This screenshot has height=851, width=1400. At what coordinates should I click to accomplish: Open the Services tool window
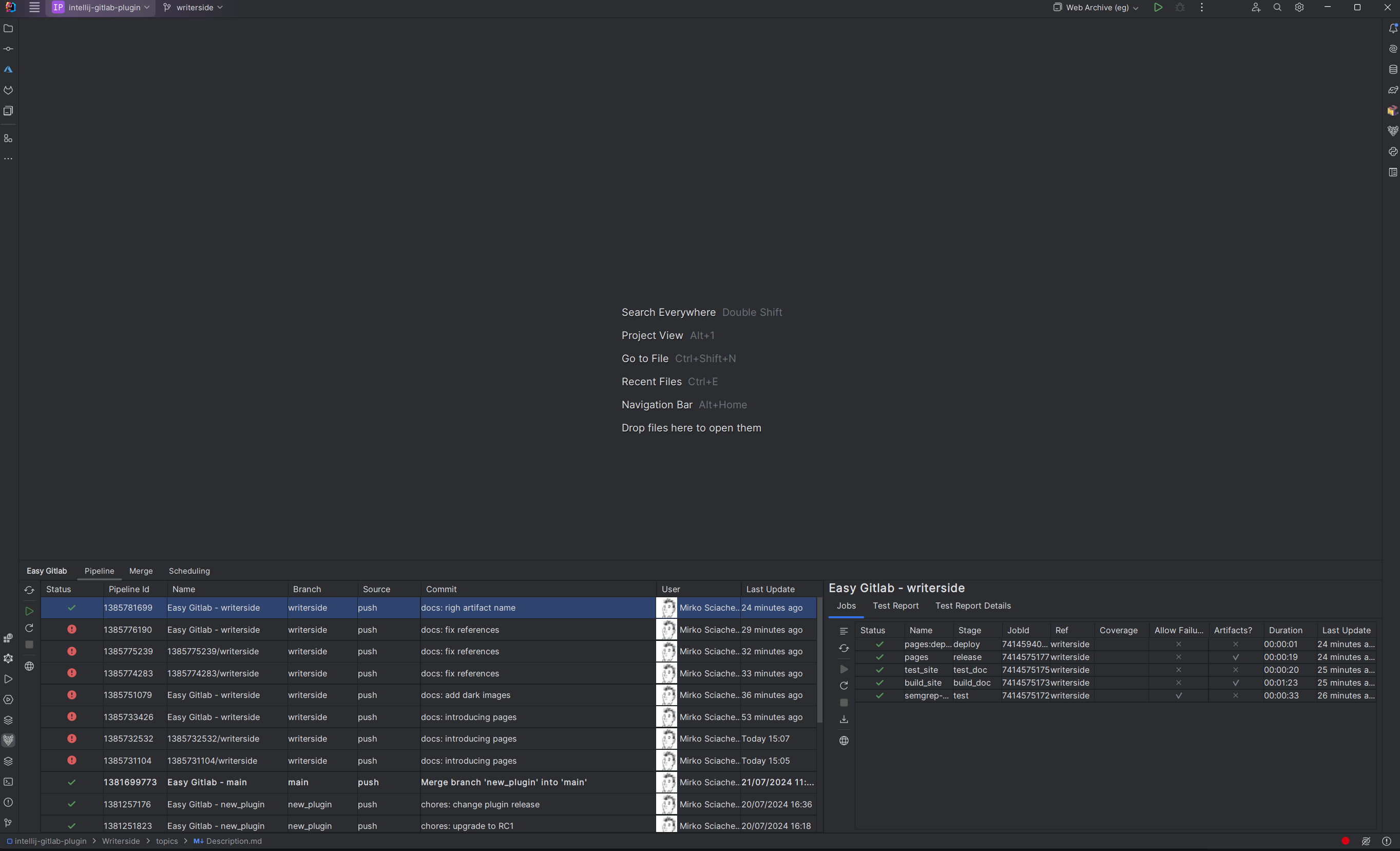tap(9, 700)
